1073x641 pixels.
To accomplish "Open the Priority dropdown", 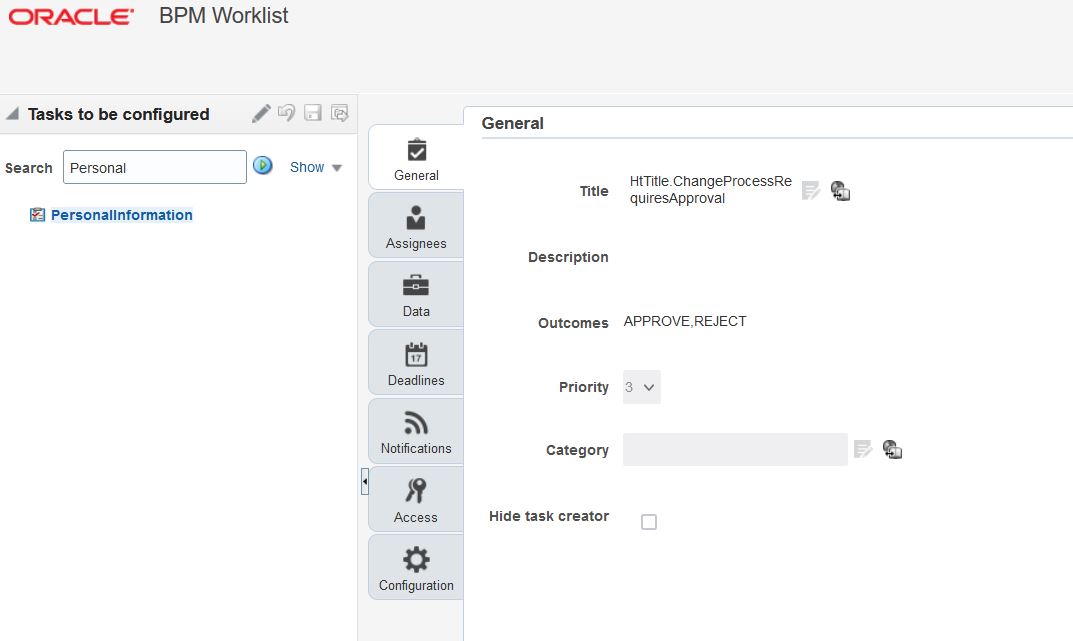I will coord(641,387).
